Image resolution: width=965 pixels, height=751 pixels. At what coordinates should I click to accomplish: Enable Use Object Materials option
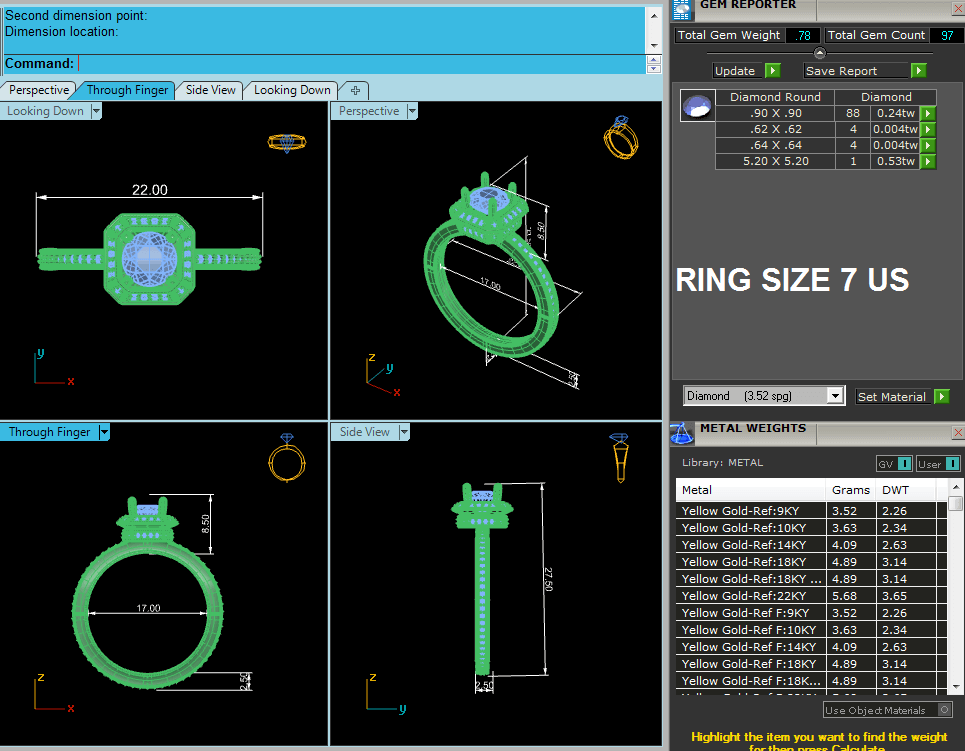[x=943, y=711]
